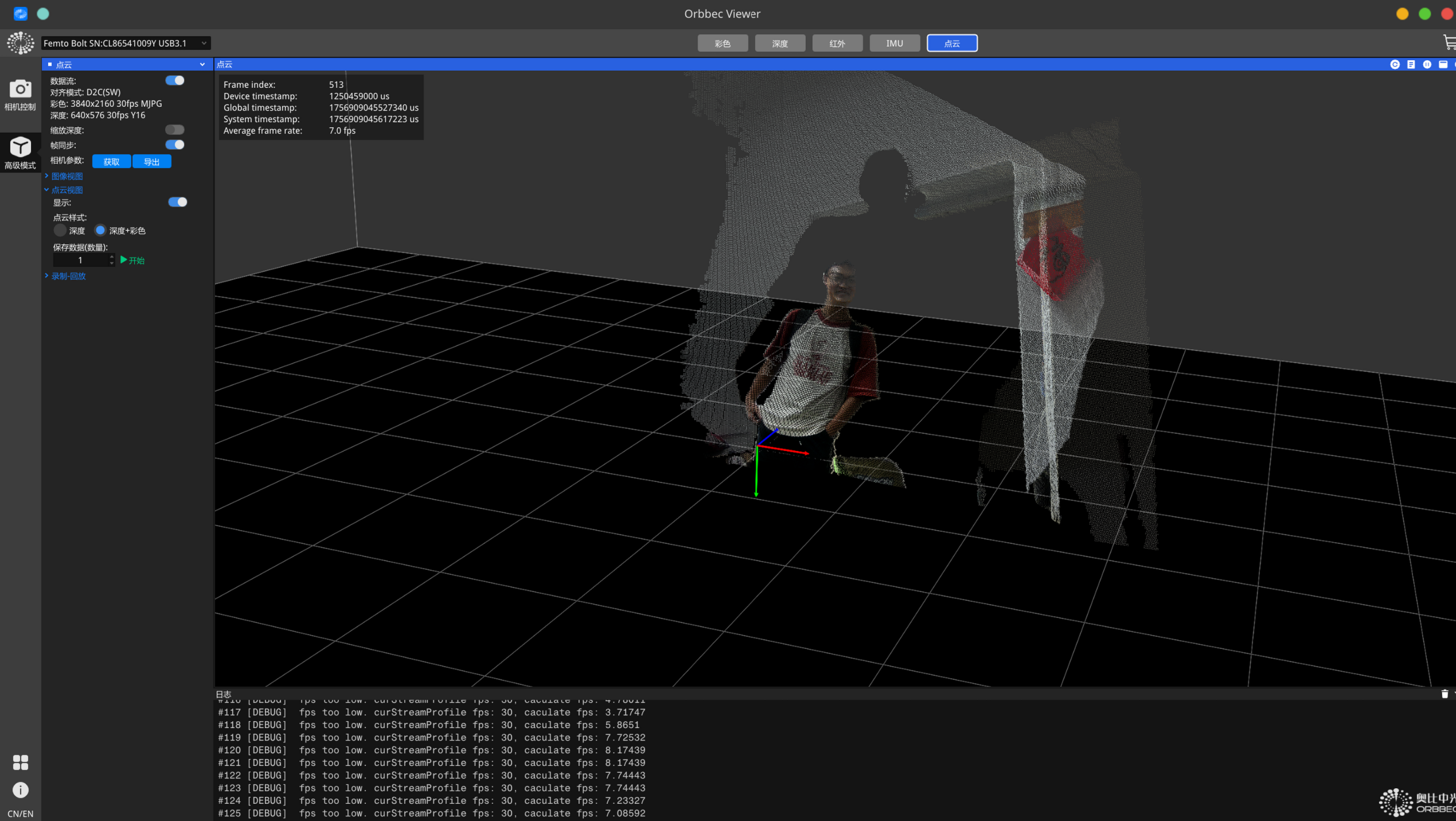This screenshot has height=821, width=1456.
Task: Click the save data count input field
Action: 80,260
